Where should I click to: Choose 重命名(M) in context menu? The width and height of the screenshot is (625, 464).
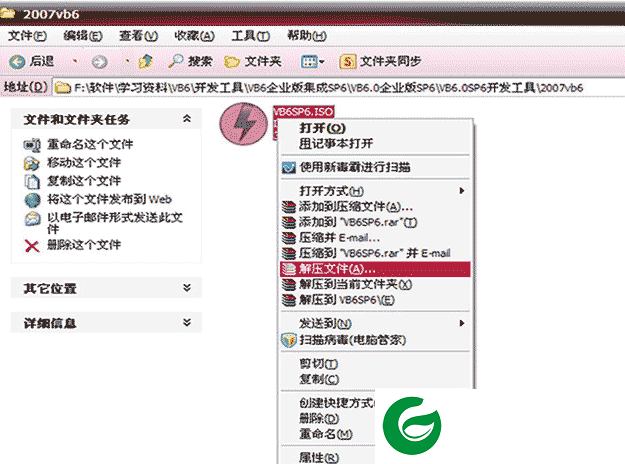326,434
